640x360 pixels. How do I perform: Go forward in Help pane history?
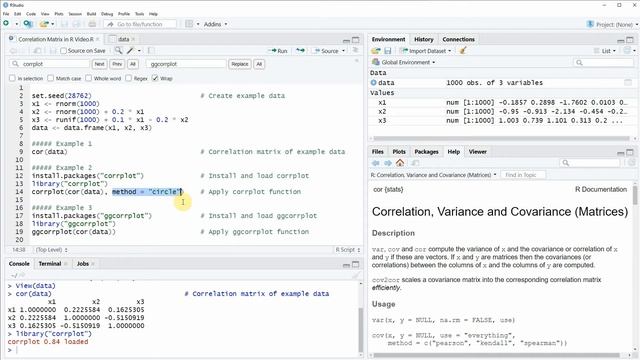pos(388,163)
